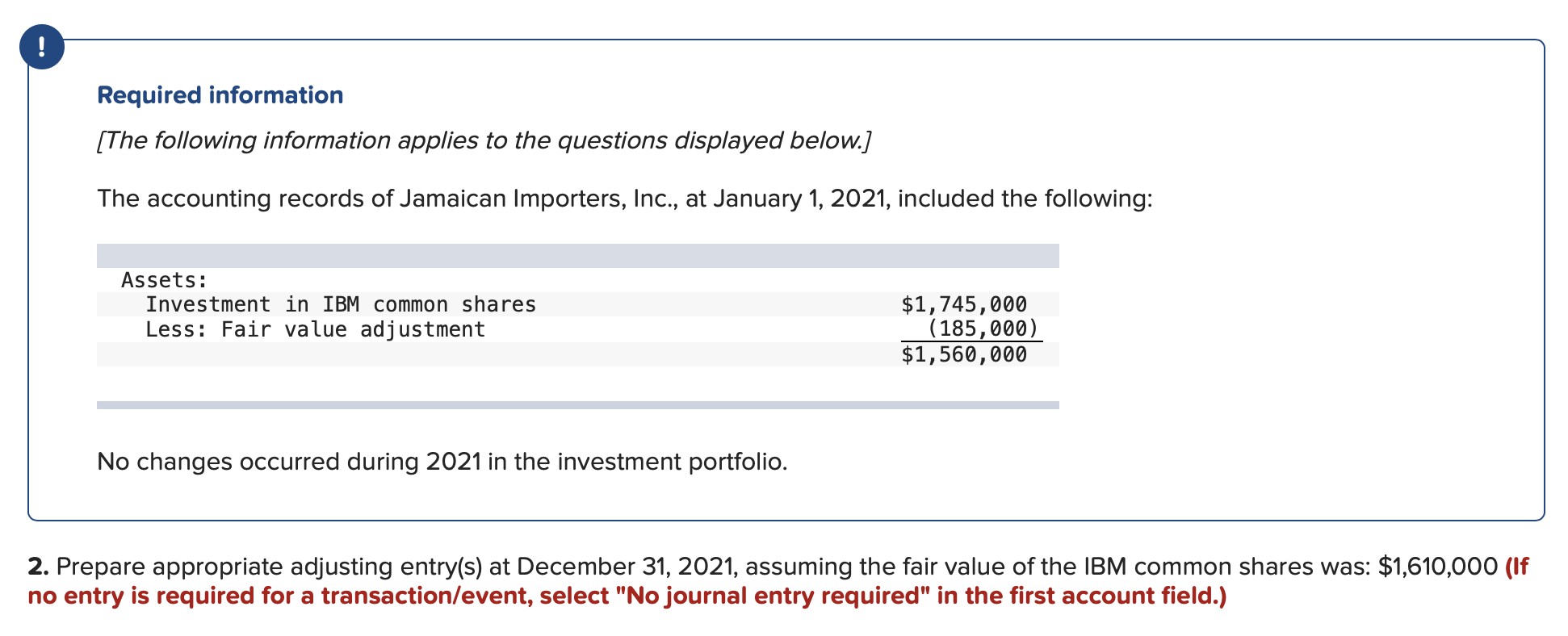Click the gray table header bar
The height and width of the screenshot is (636, 1568).
[x=578, y=256]
